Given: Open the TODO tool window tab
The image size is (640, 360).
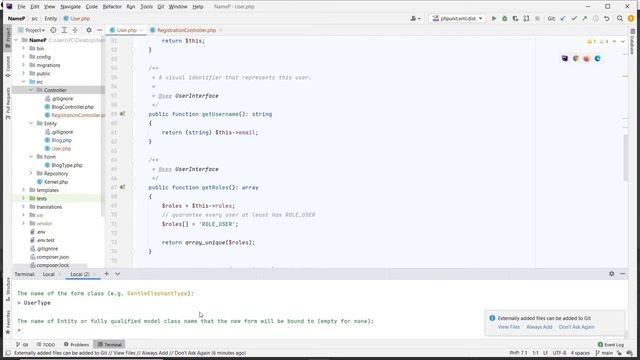Looking at the screenshot, I should click(46, 344).
